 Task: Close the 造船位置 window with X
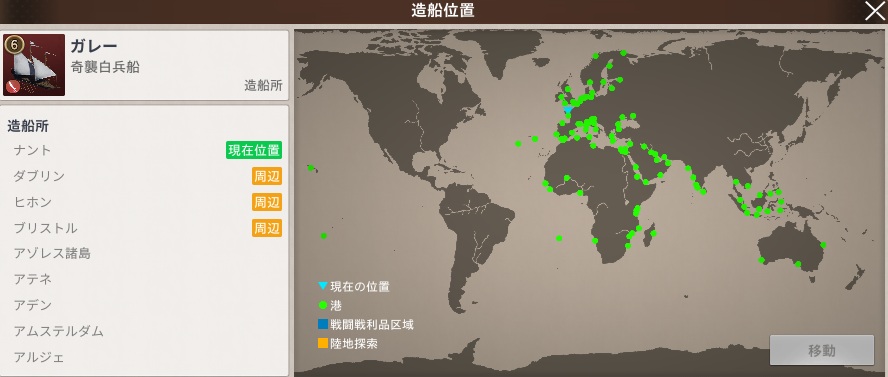[x=874, y=11]
